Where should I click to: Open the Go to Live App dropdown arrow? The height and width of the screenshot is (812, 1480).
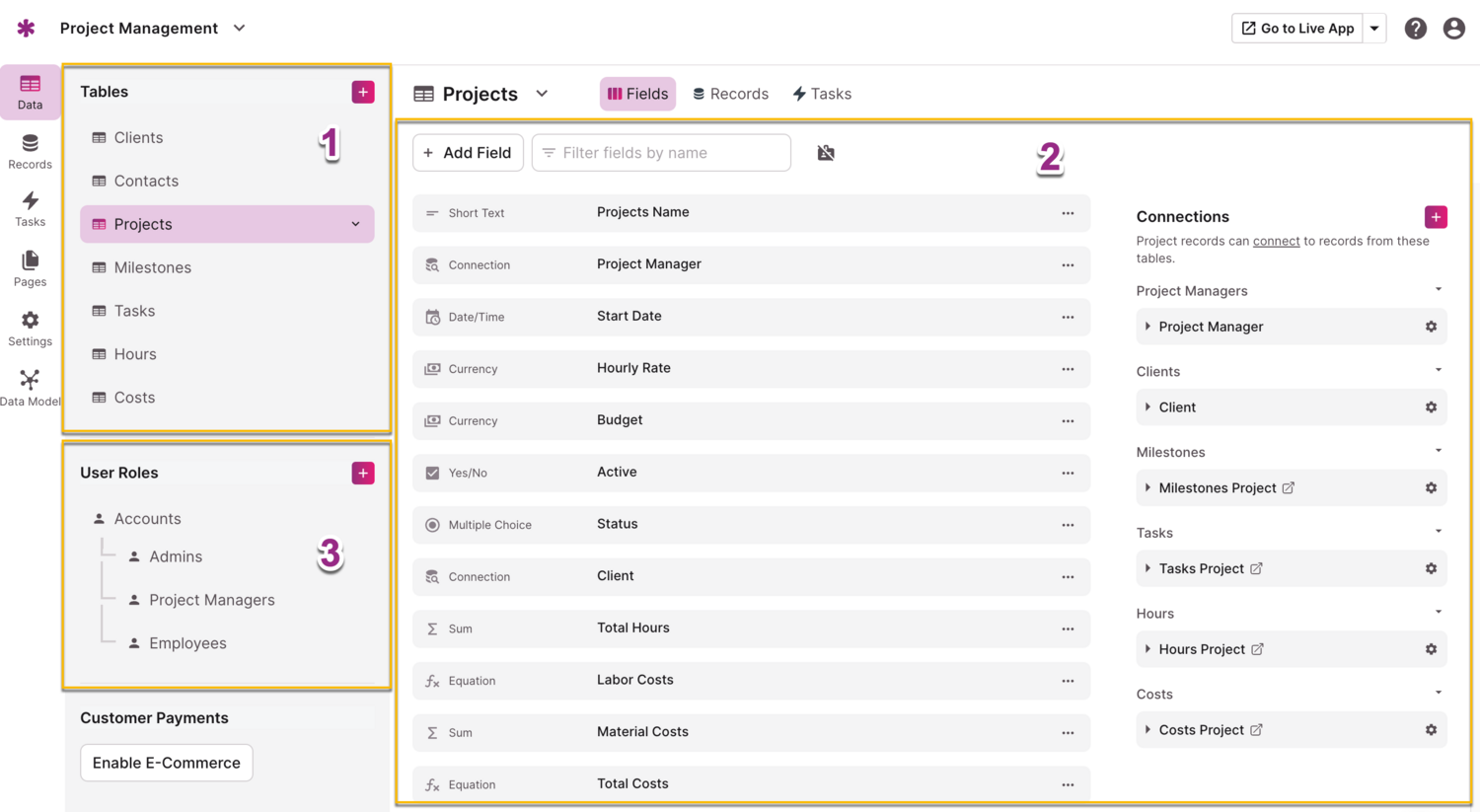coord(1374,29)
